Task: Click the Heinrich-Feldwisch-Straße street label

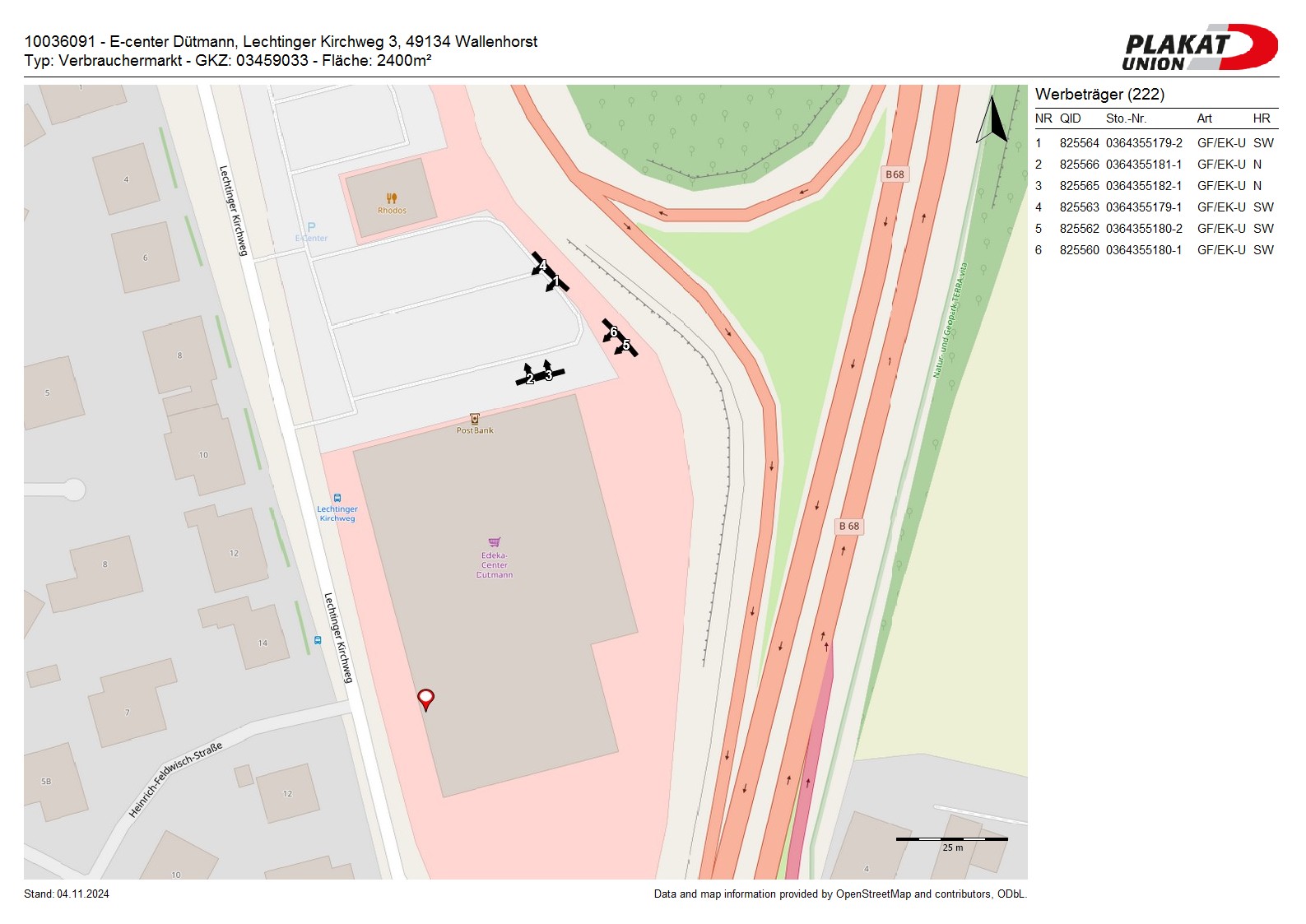Action: pyautogui.click(x=175, y=780)
